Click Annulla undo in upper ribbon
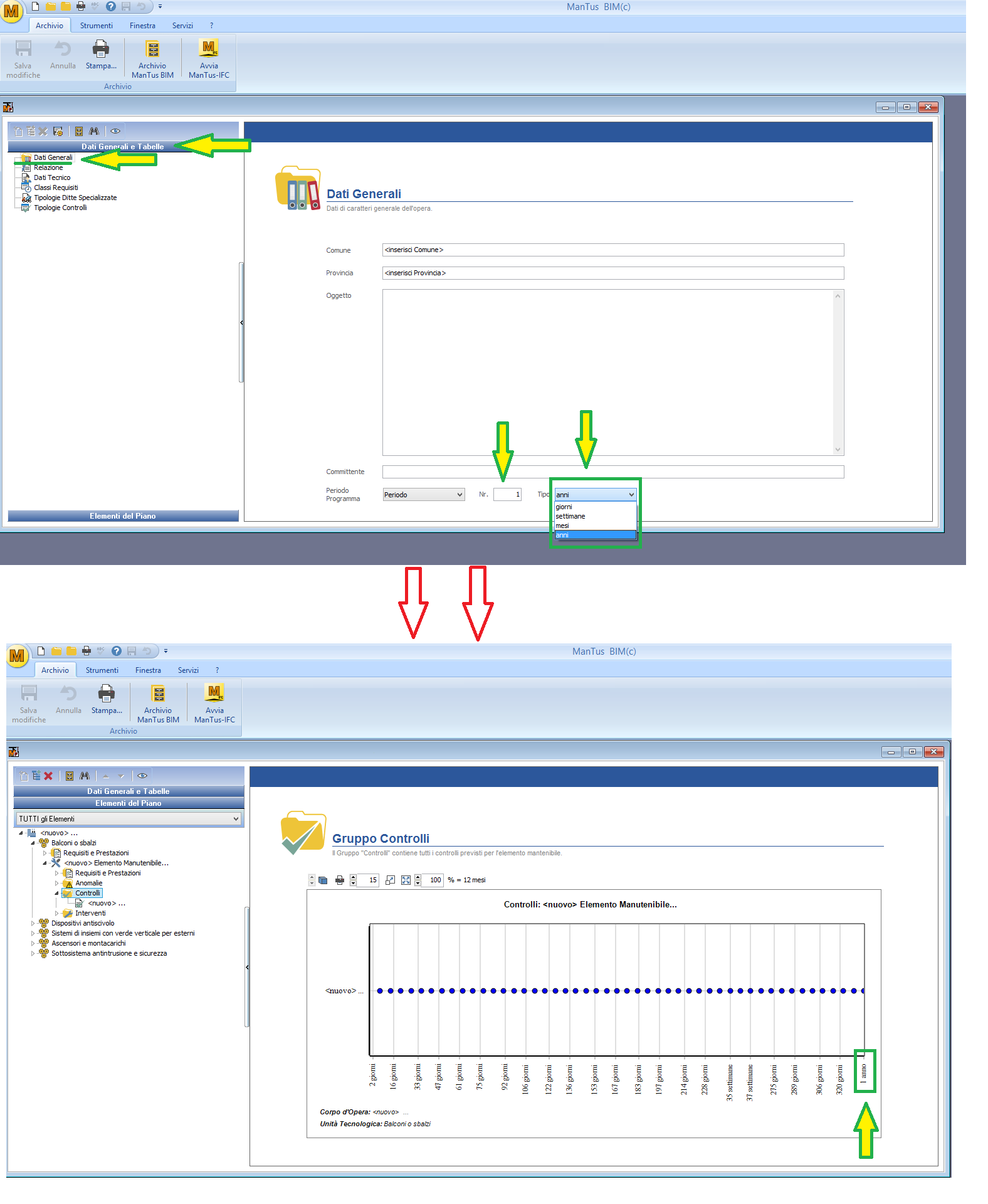Viewport: 988px width, 1204px height. coord(63,55)
